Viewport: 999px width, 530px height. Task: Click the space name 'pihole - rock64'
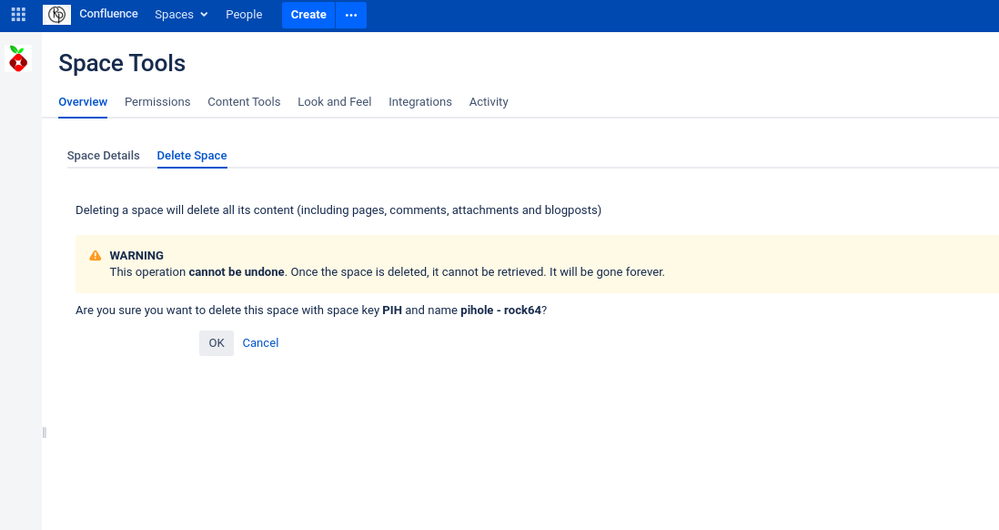coord(501,310)
